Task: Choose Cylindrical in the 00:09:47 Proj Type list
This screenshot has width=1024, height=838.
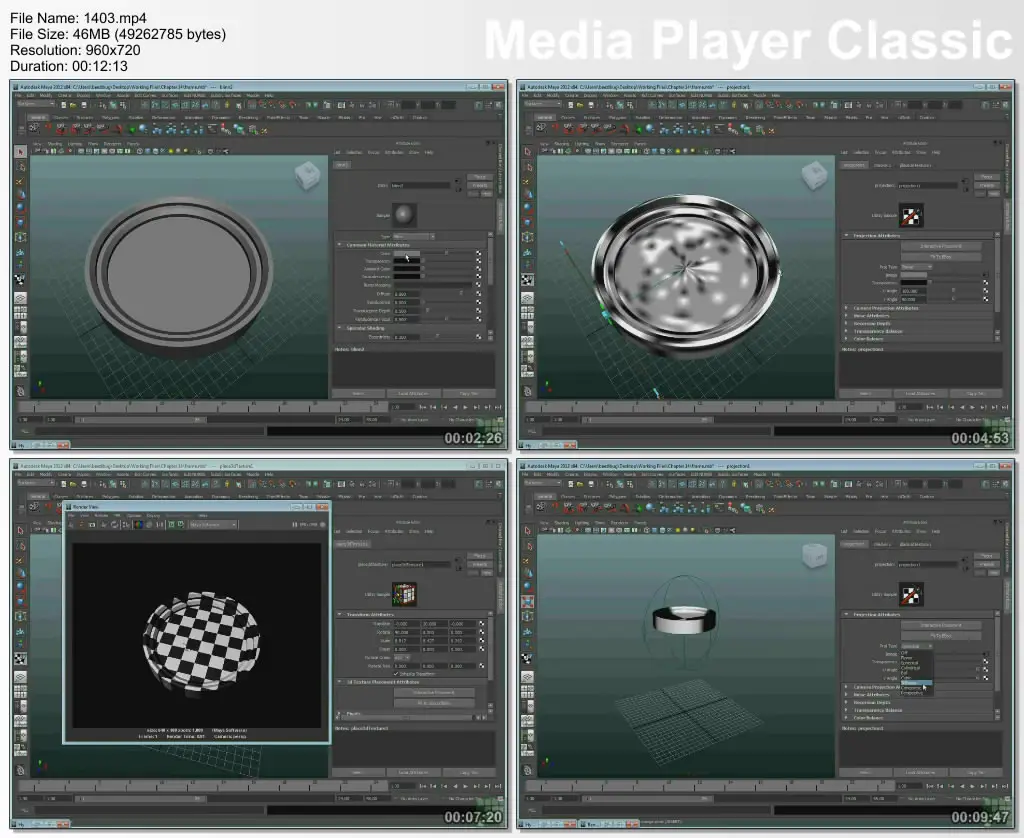Action: pos(910,668)
